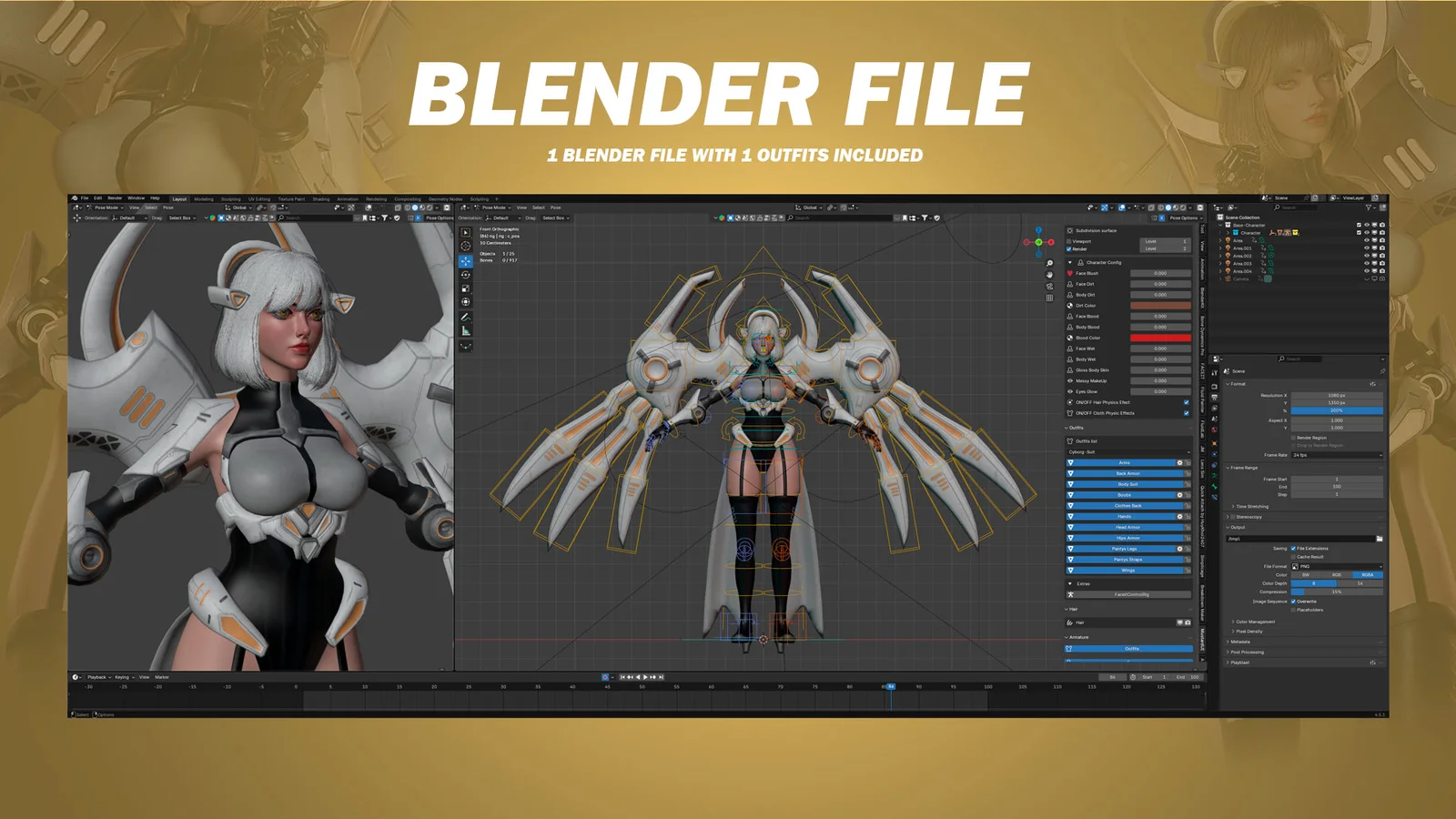The height and width of the screenshot is (819, 1456).
Task: Click the zoom magnifier viewport icon
Action: (x=1049, y=264)
